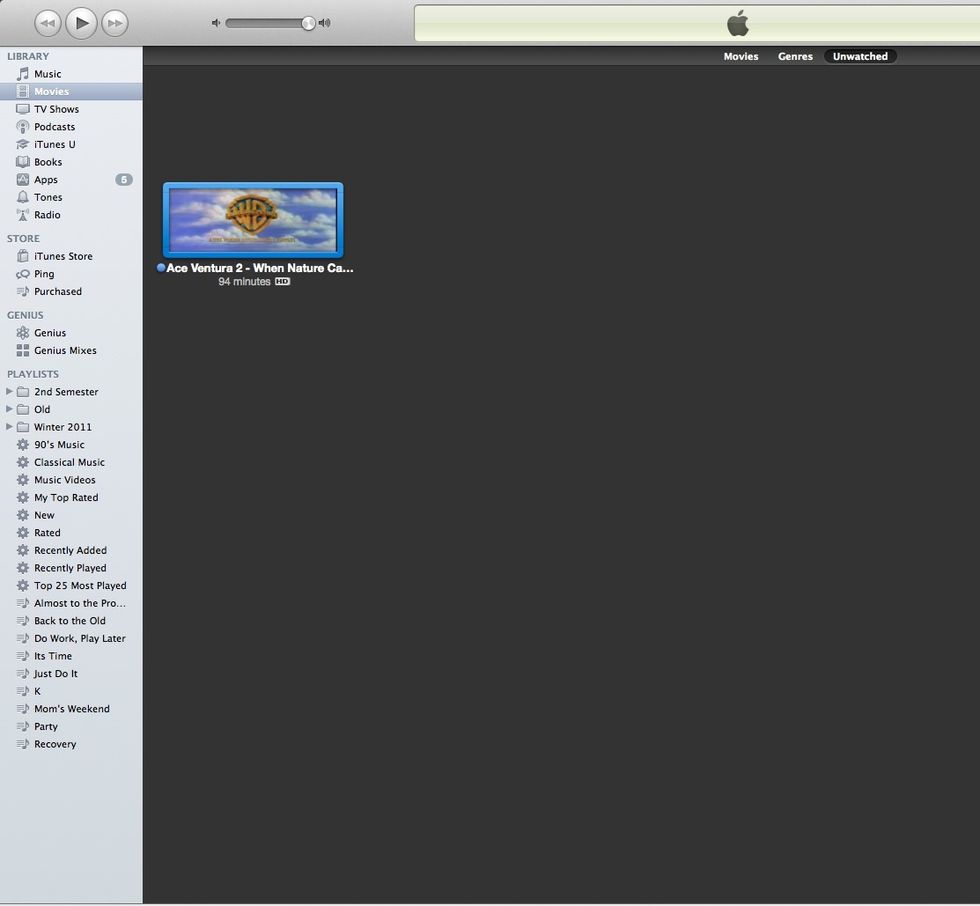Switch to the Genres view tab
The image size is (980, 906).
(x=795, y=56)
